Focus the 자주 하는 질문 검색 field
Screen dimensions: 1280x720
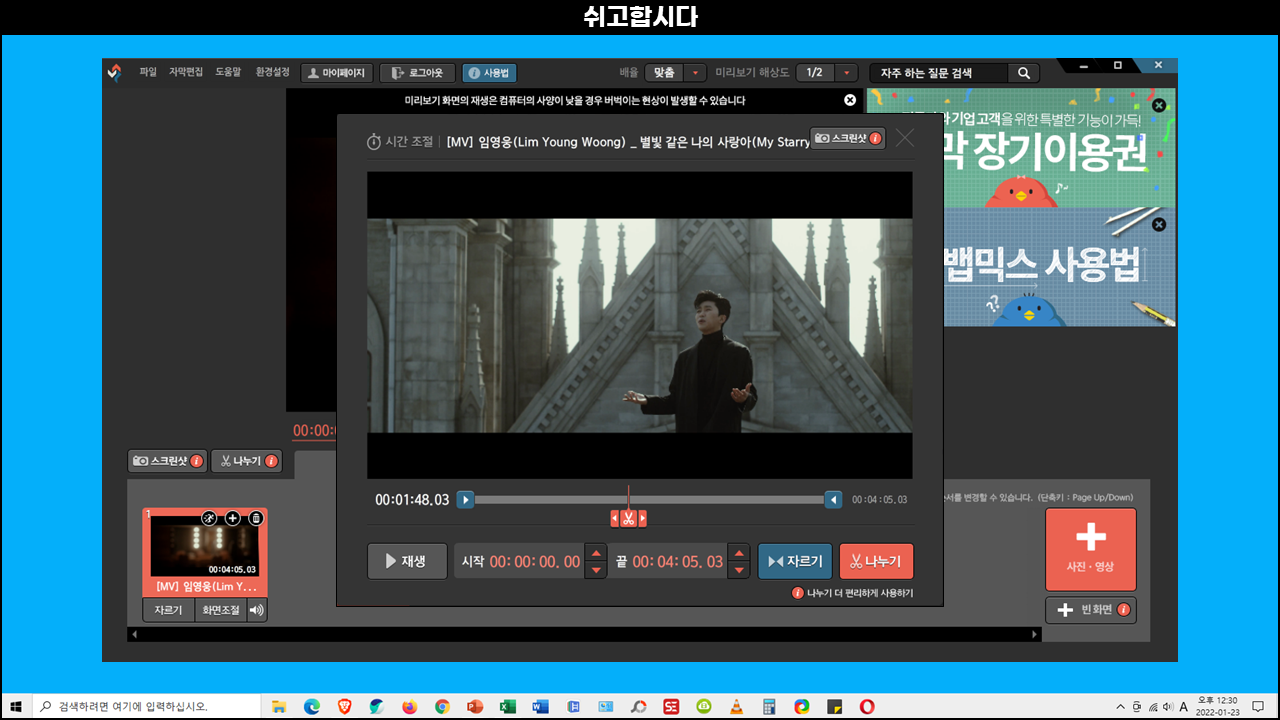(939, 73)
